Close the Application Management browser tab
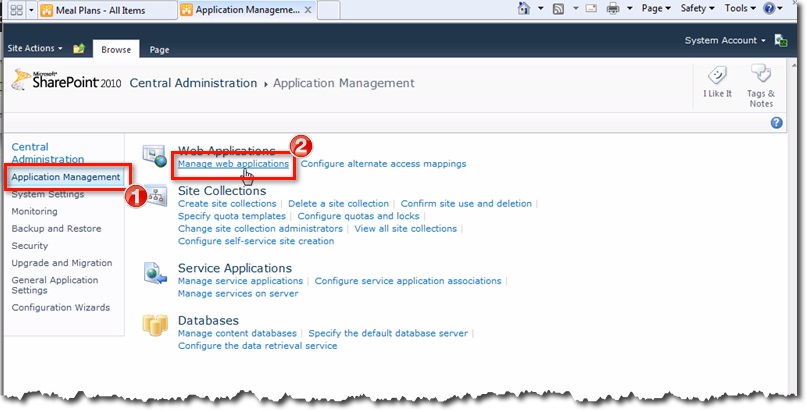Screen dimensions: 807x412 click(308, 10)
